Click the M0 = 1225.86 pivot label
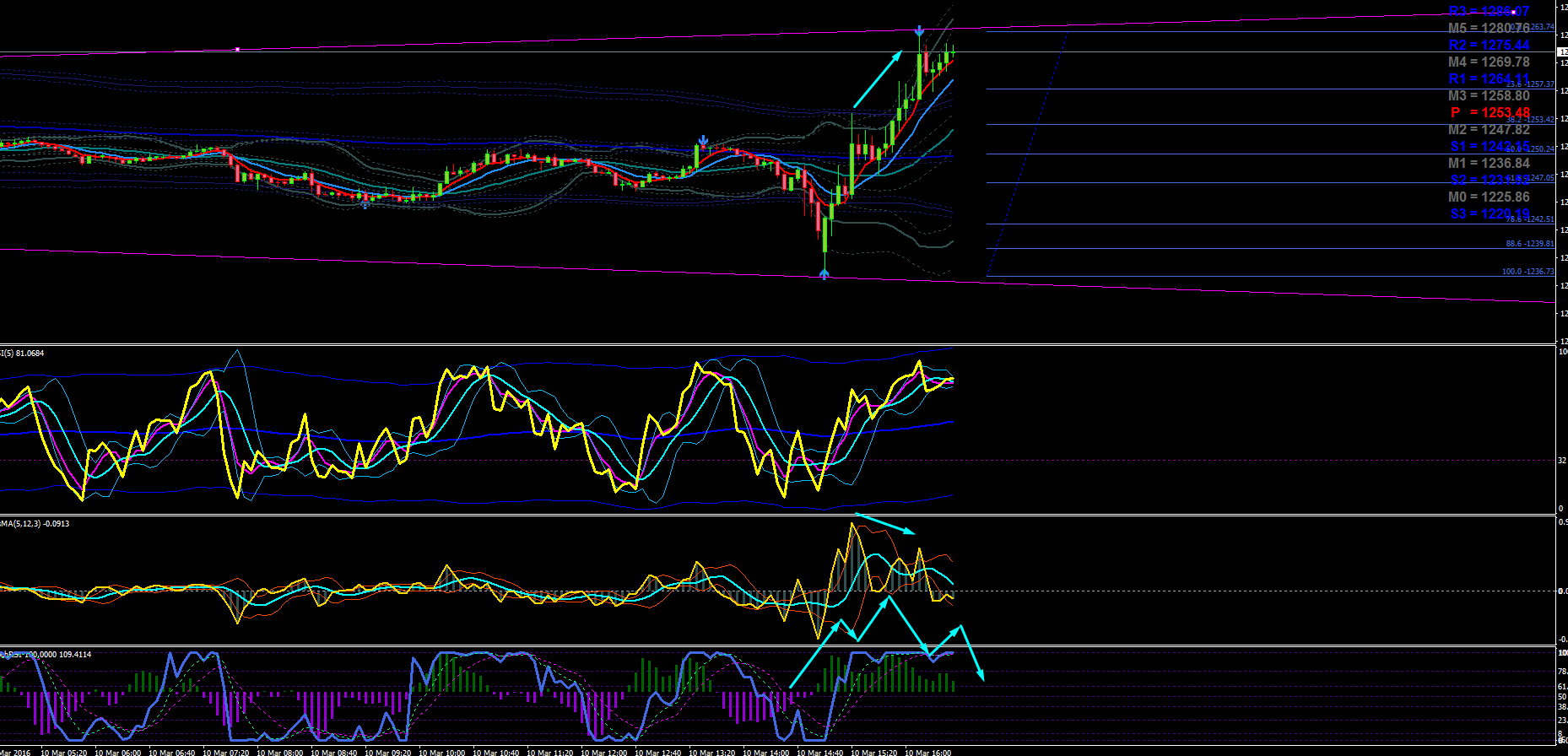Viewport: 1568px width, 756px height. tap(1489, 197)
